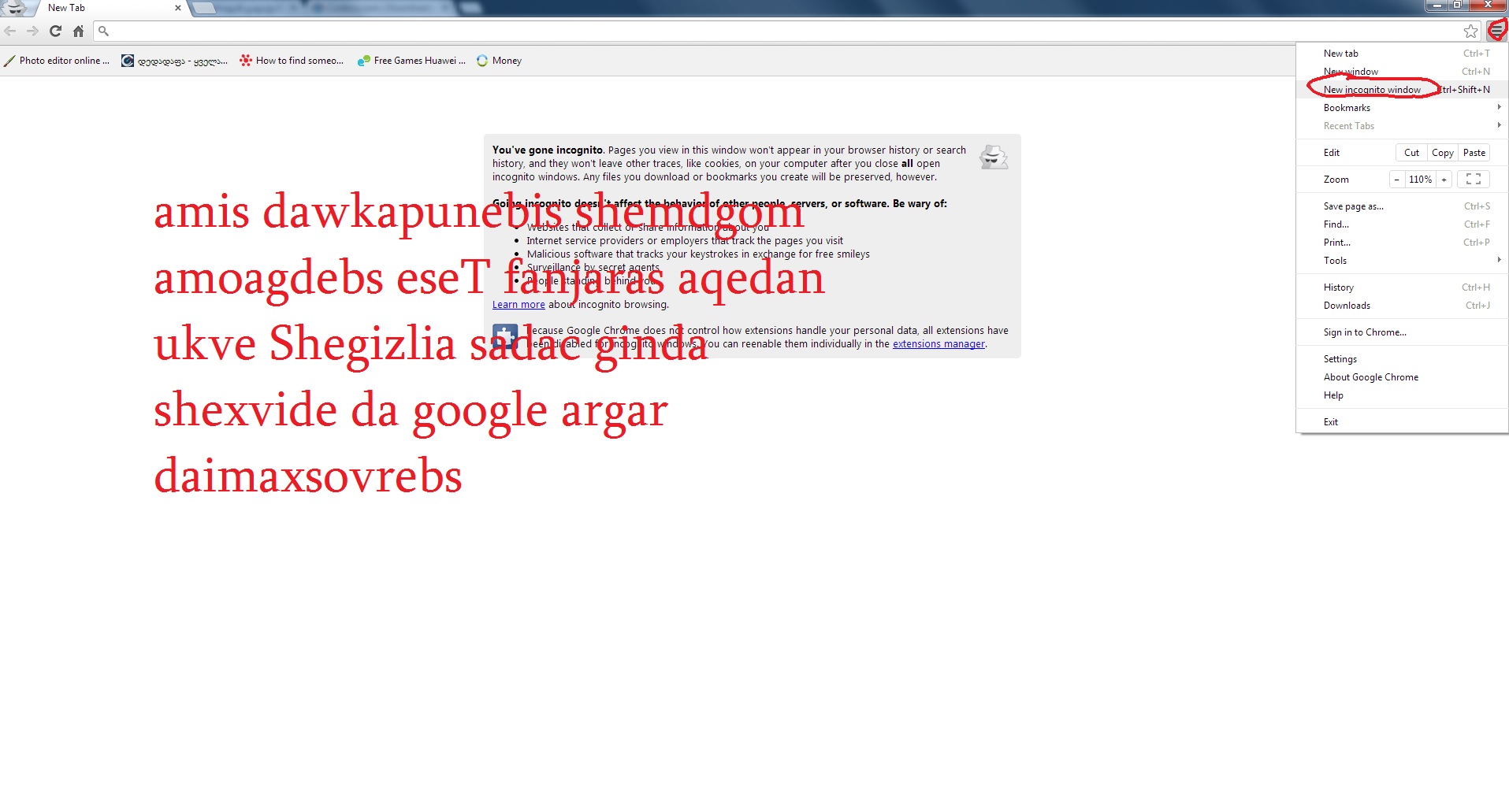The height and width of the screenshot is (812, 1509).
Task: Choose Print from the menu
Action: pos(1402,243)
